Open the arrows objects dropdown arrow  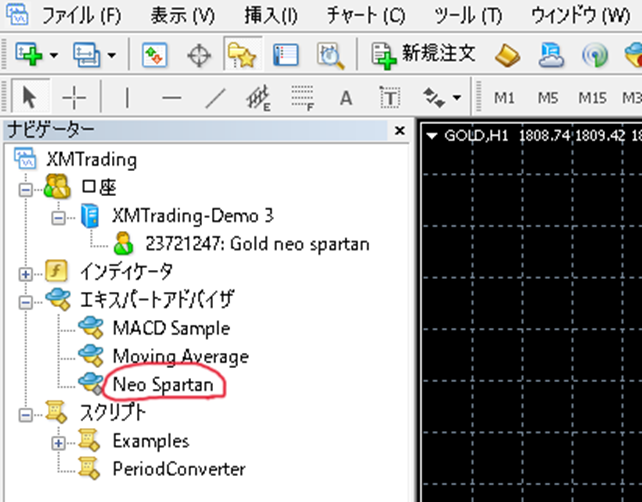click(x=457, y=98)
